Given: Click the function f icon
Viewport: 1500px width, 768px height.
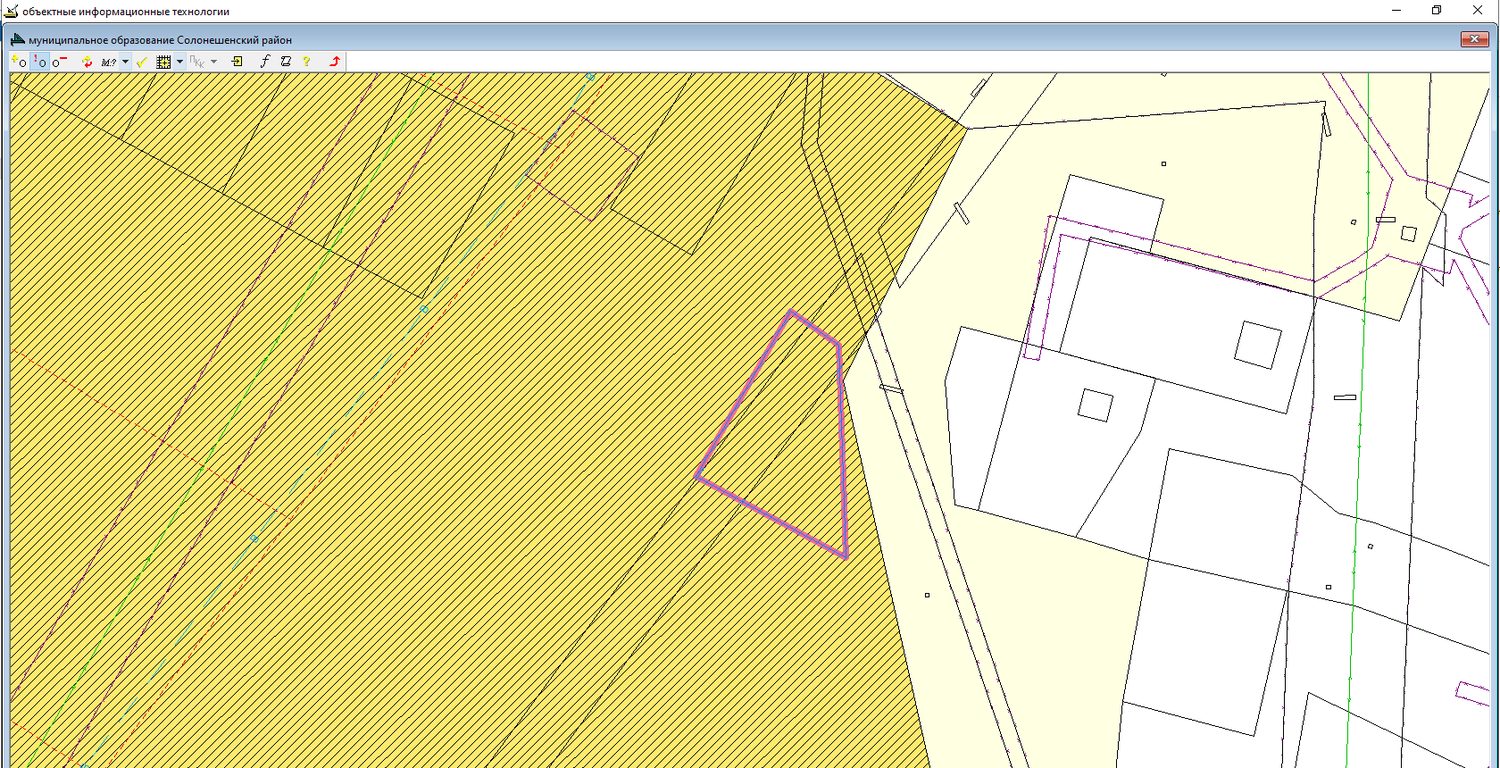Looking at the screenshot, I should pos(265,61).
